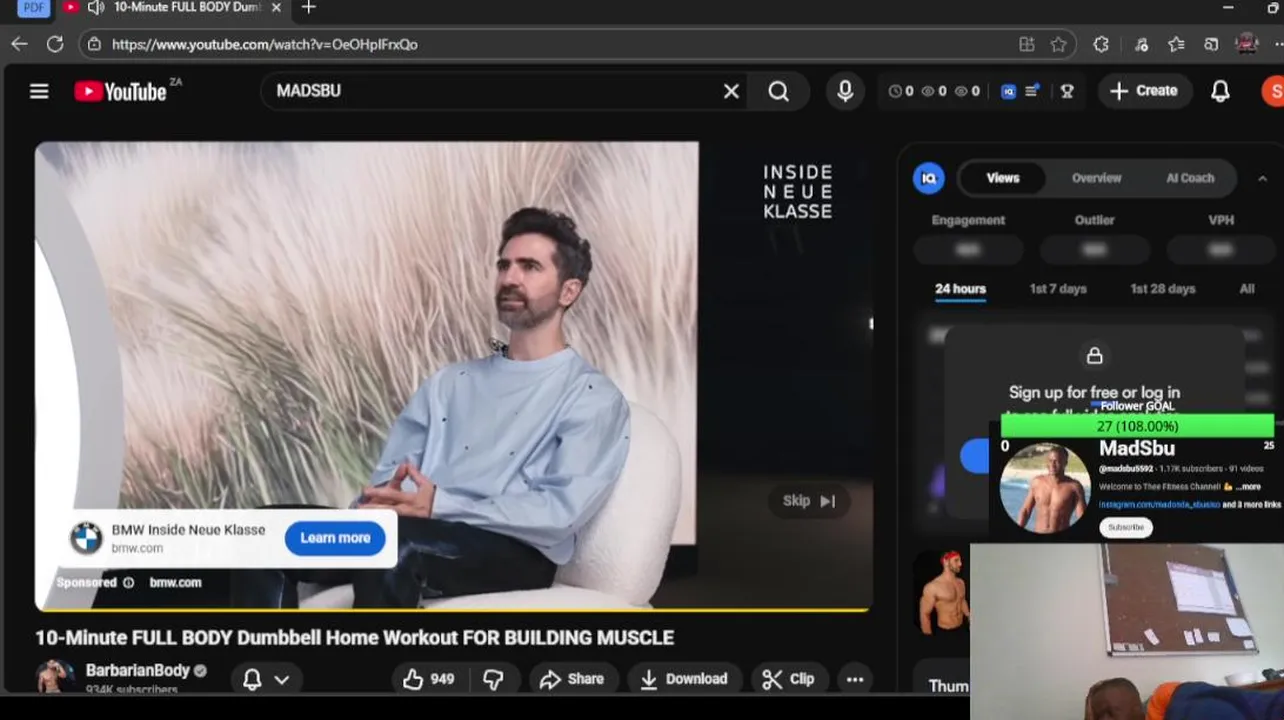Open a new browser tab

pyautogui.click(x=309, y=8)
